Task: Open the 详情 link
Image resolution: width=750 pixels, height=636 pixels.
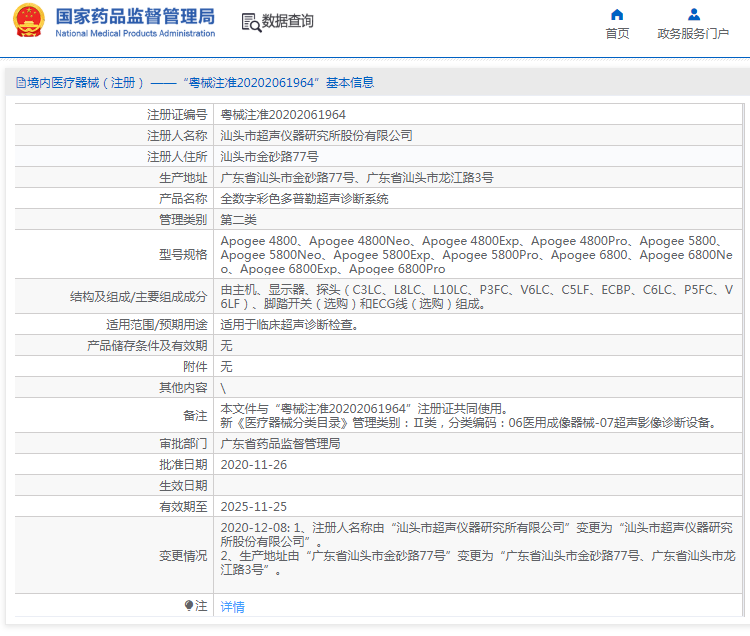Action: pos(232,606)
